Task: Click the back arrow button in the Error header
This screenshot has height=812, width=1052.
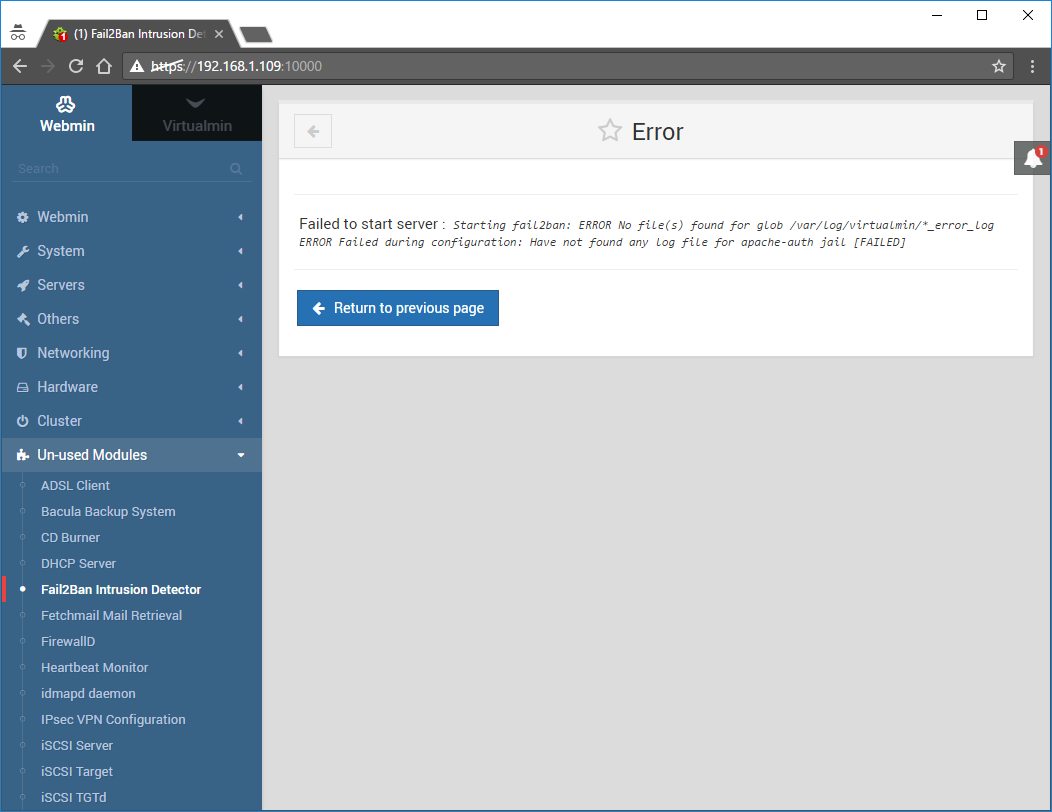Action: [x=313, y=131]
